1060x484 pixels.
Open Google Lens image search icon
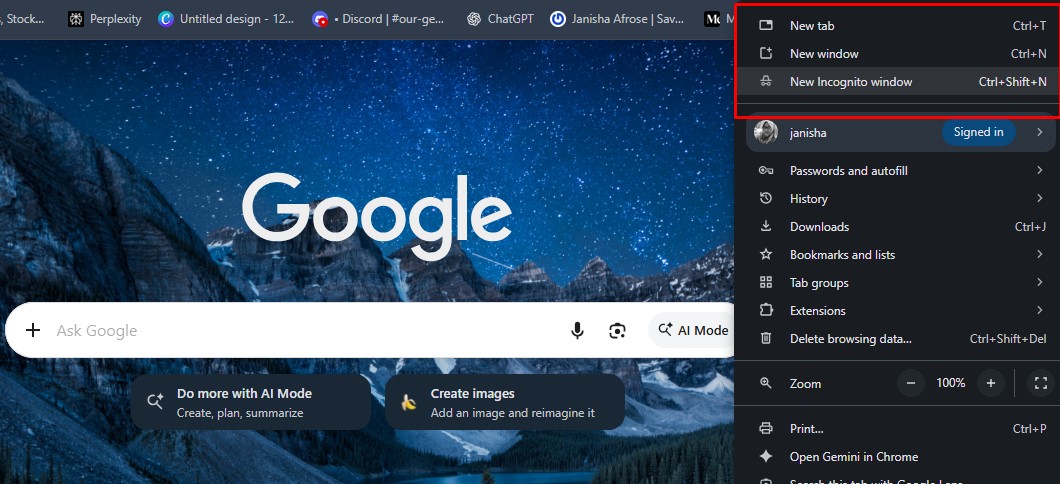coord(617,331)
